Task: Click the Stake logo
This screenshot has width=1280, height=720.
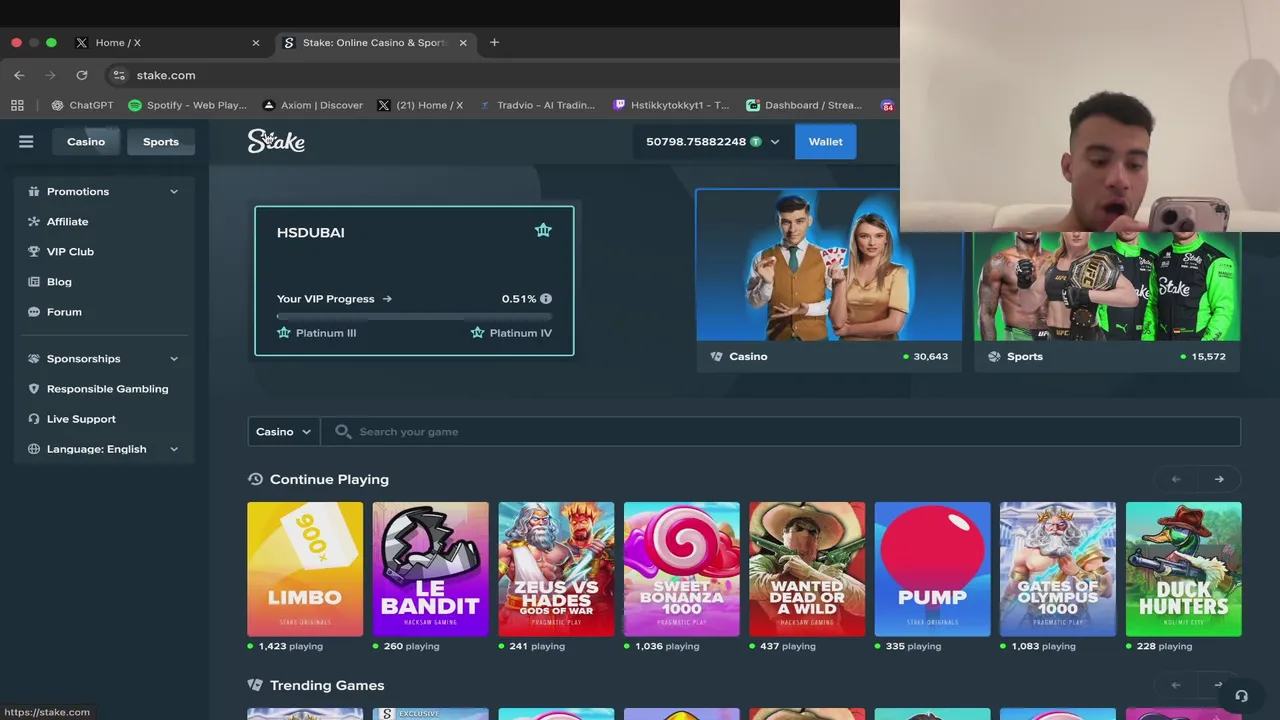Action: pos(276,141)
